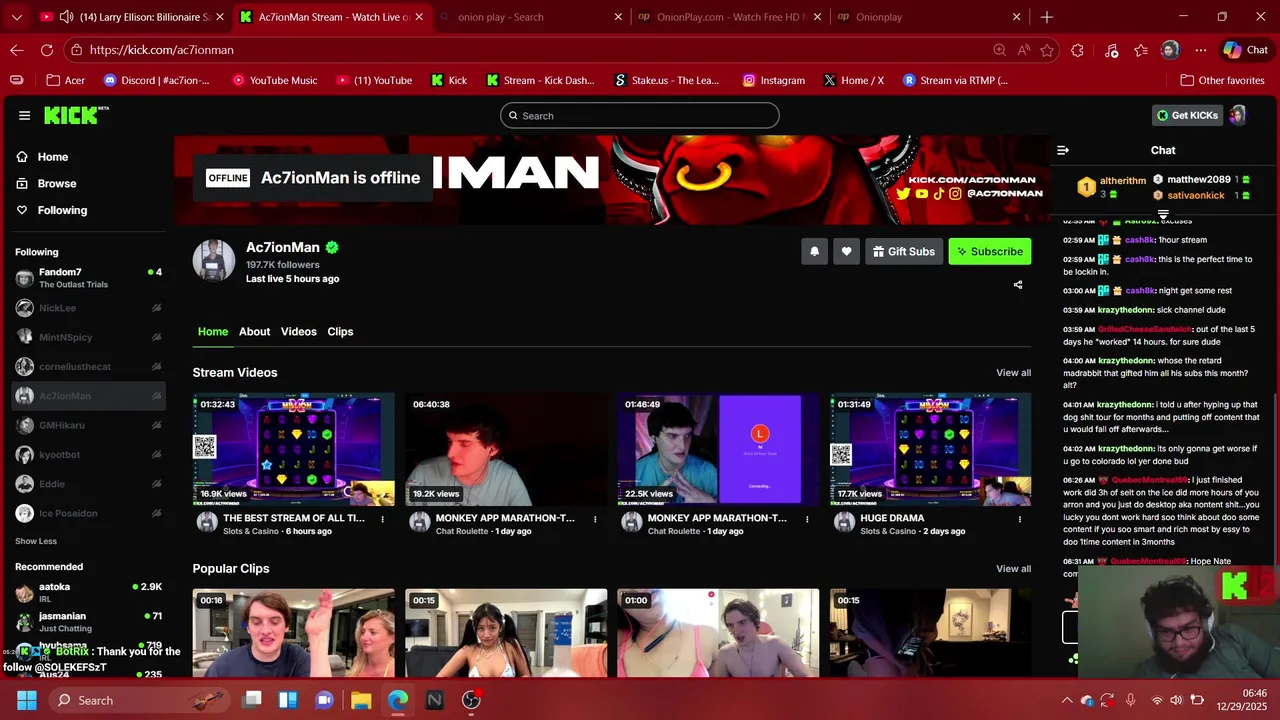
Task: Open user account avatar in Kick header
Action: [x=1237, y=115]
